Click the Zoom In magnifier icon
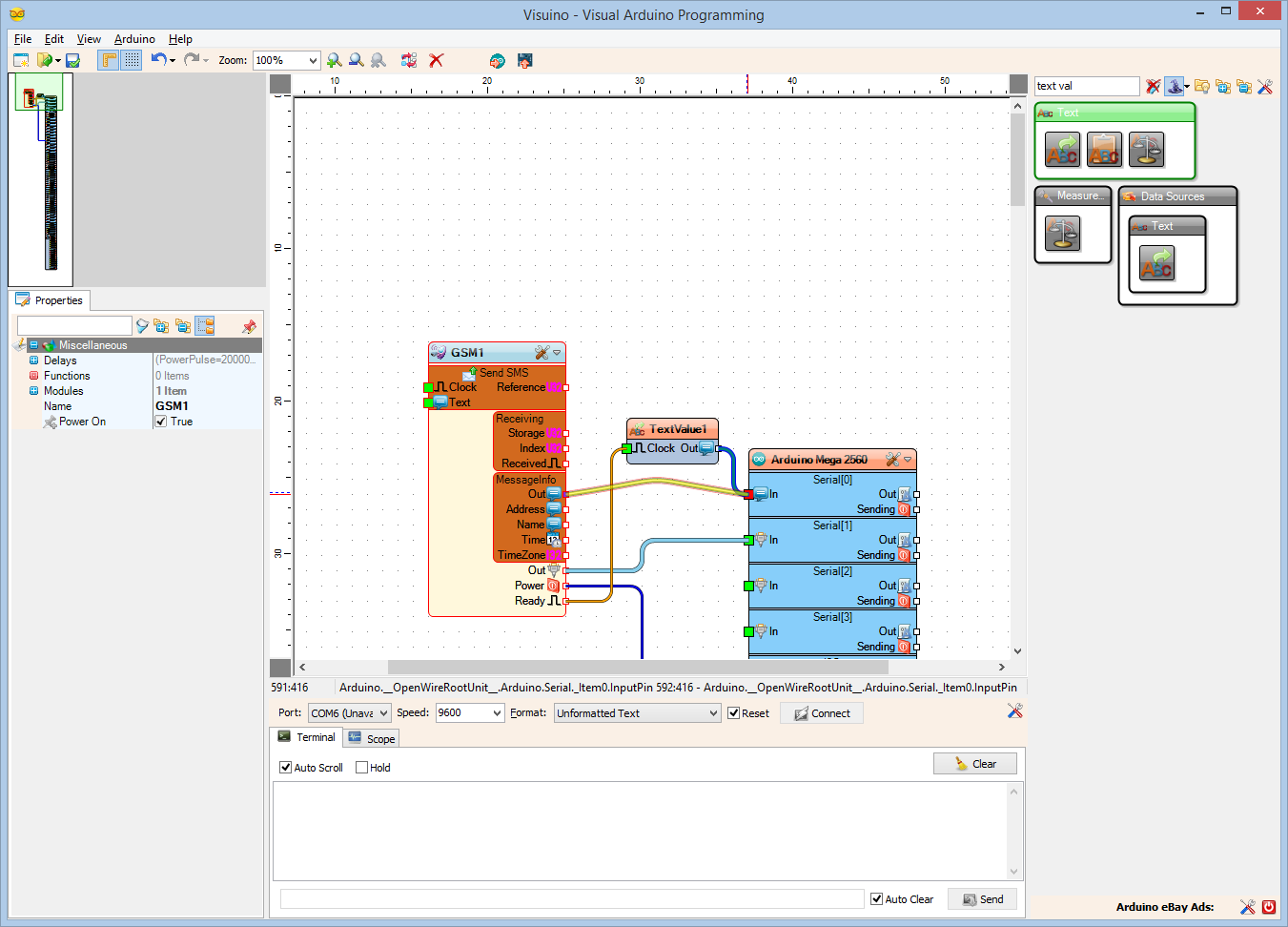The image size is (1288, 927). tap(334, 60)
